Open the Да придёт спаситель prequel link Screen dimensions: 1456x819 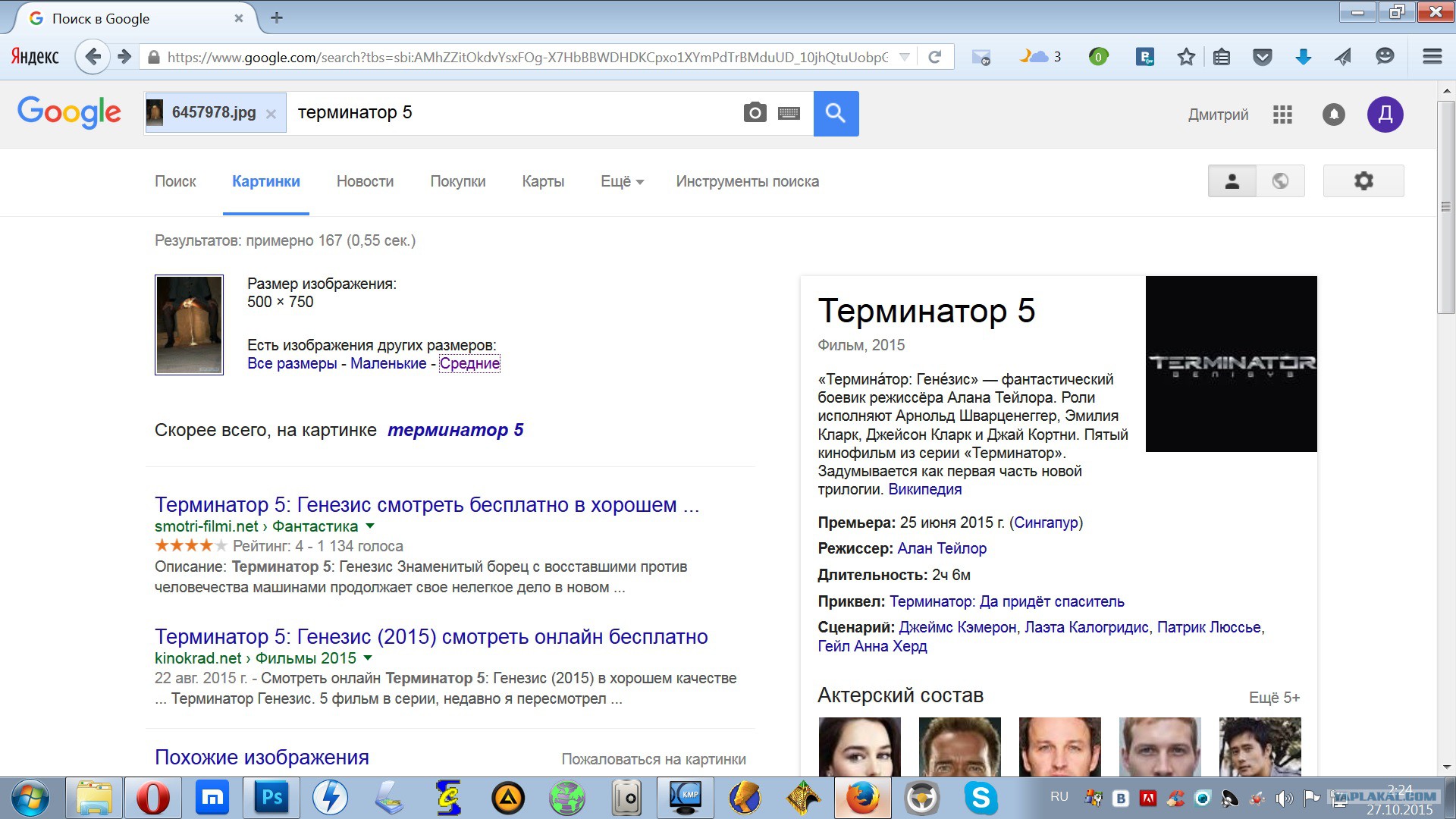point(1007,601)
